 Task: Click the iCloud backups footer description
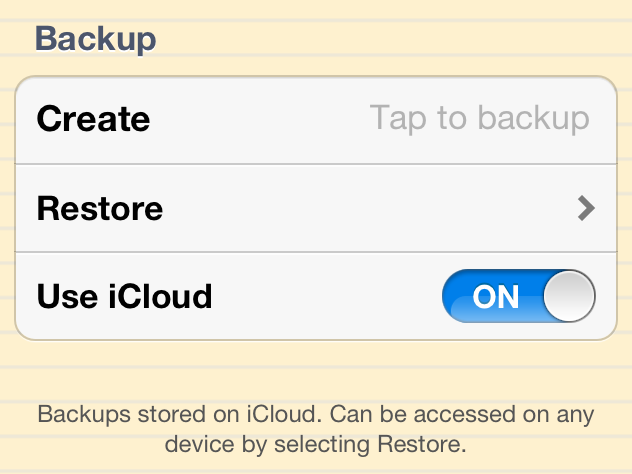pyautogui.click(x=316, y=427)
